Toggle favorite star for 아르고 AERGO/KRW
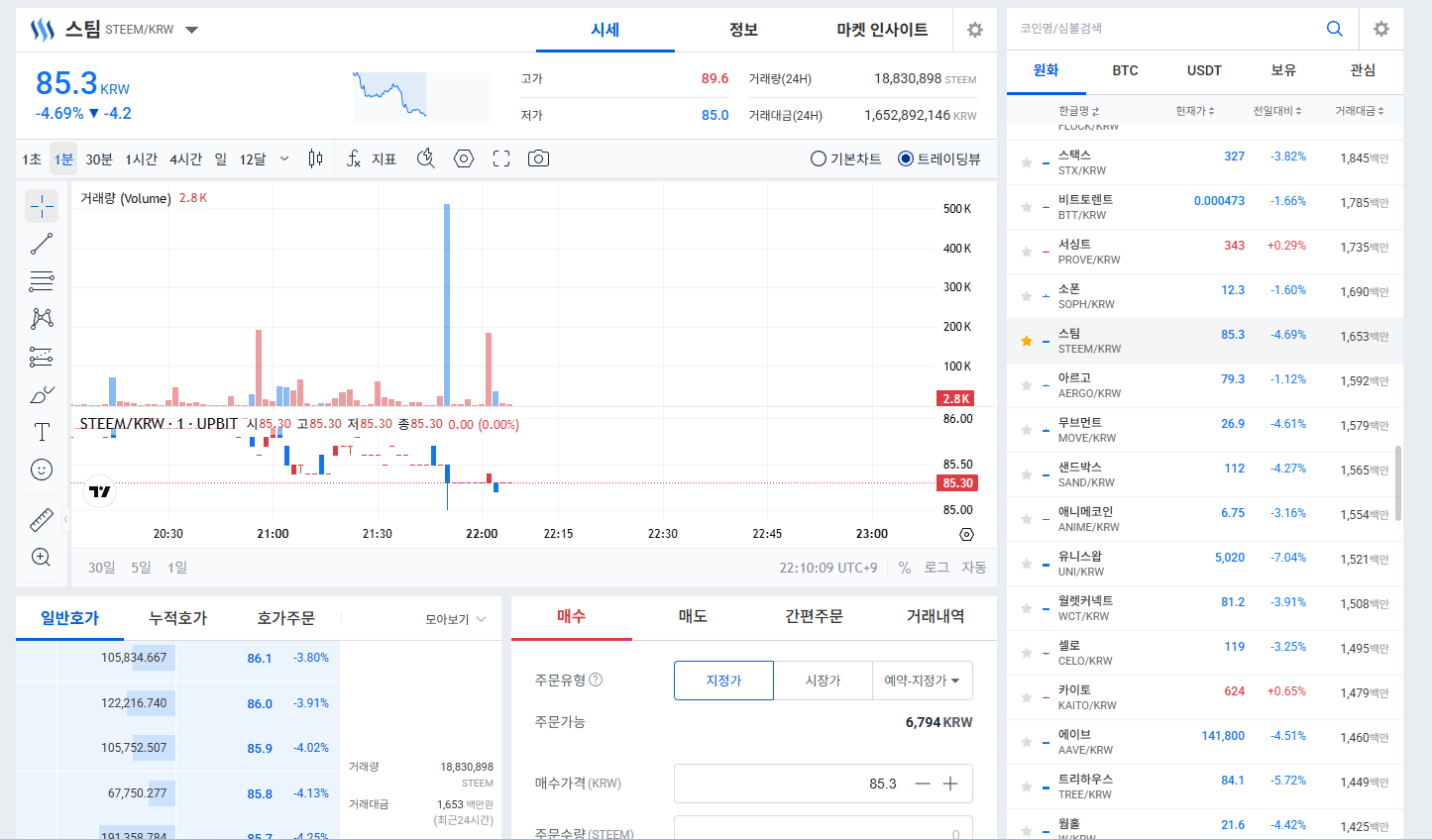This screenshot has height=840, width=1432. tap(1027, 385)
